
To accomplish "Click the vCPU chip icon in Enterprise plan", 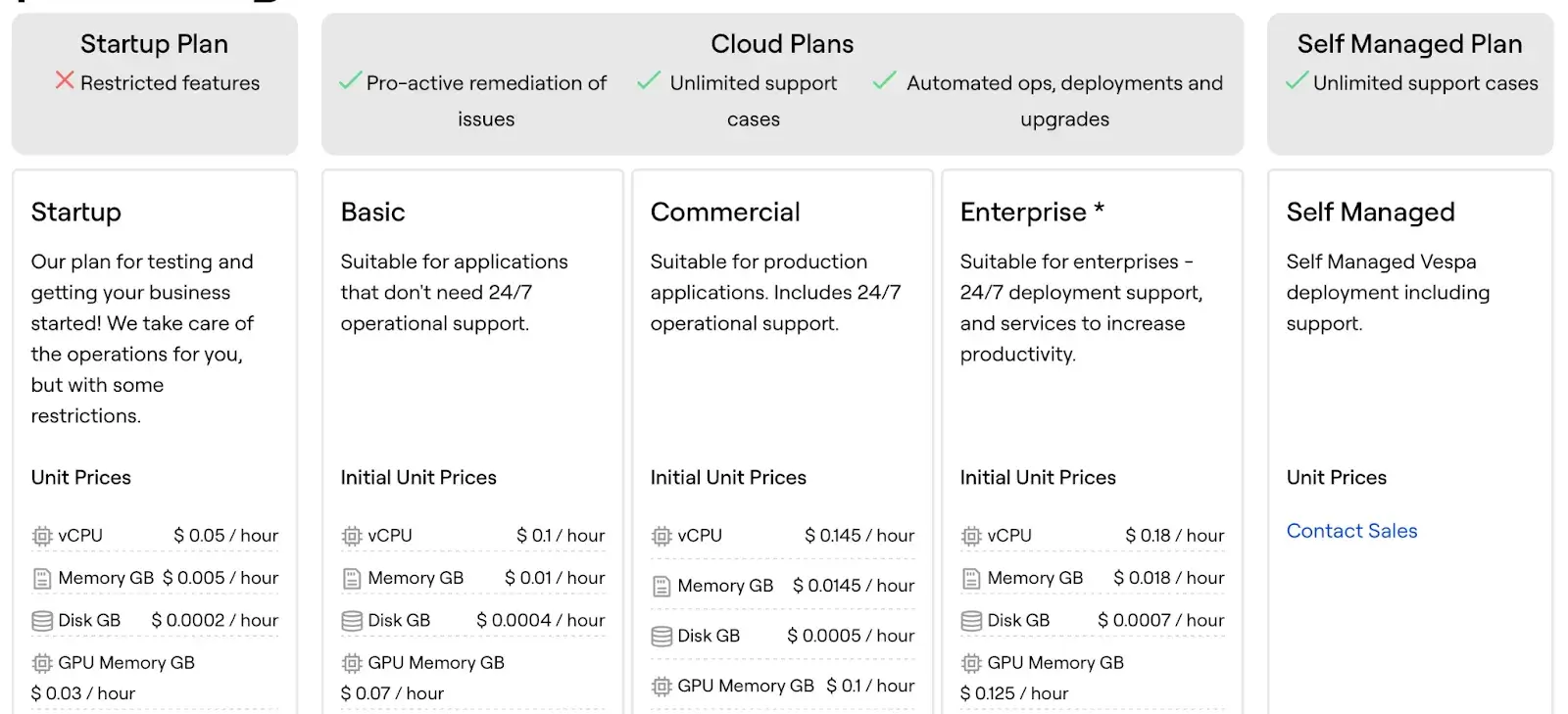I will (x=971, y=536).
